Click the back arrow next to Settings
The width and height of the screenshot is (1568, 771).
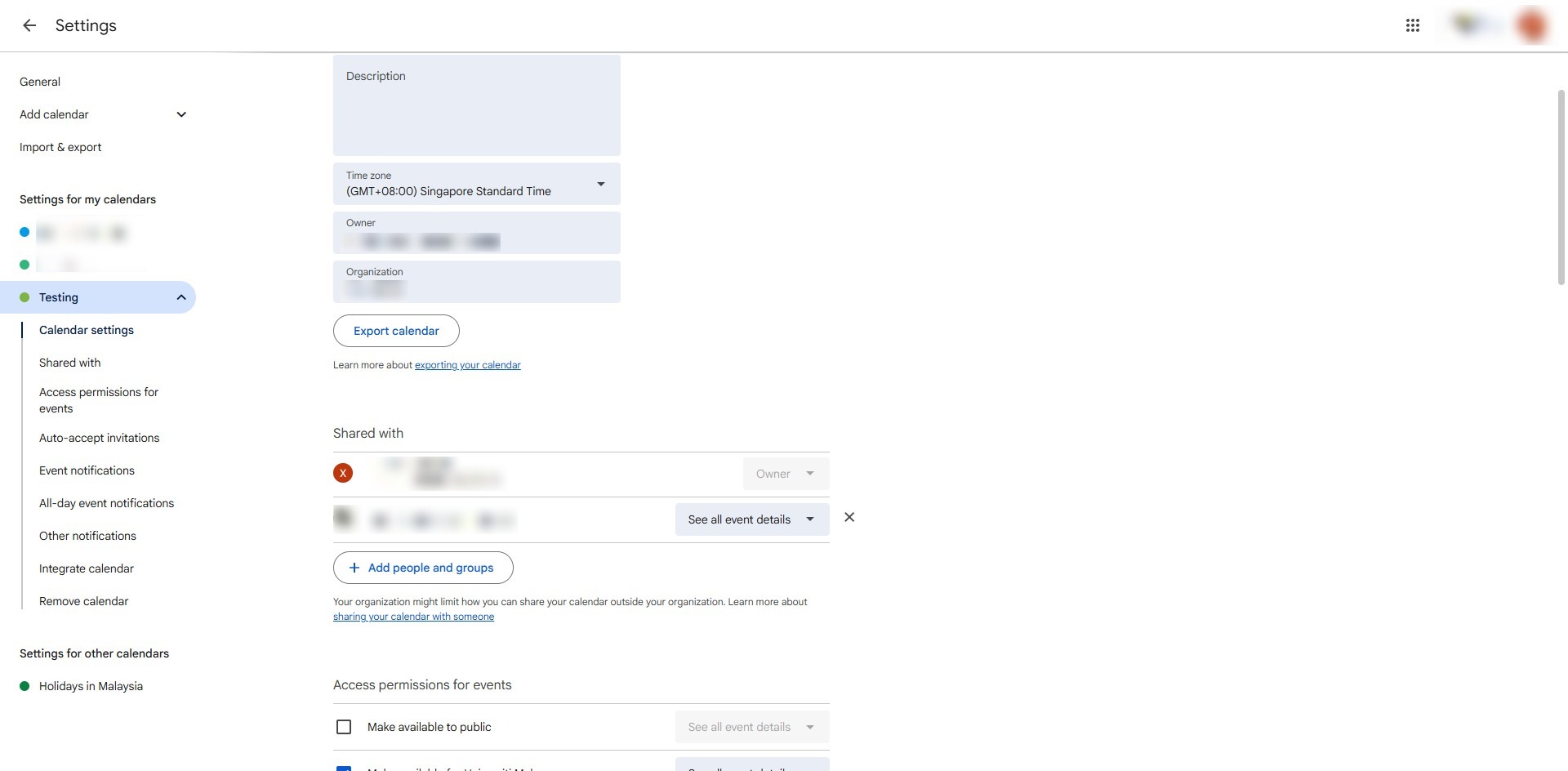click(x=29, y=25)
